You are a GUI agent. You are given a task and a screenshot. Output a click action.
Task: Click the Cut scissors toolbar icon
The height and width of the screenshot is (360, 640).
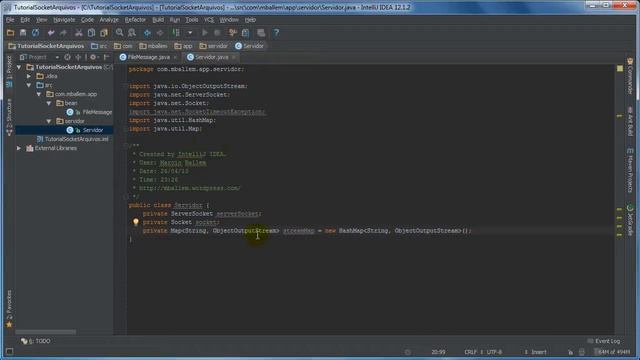[x=78, y=33]
